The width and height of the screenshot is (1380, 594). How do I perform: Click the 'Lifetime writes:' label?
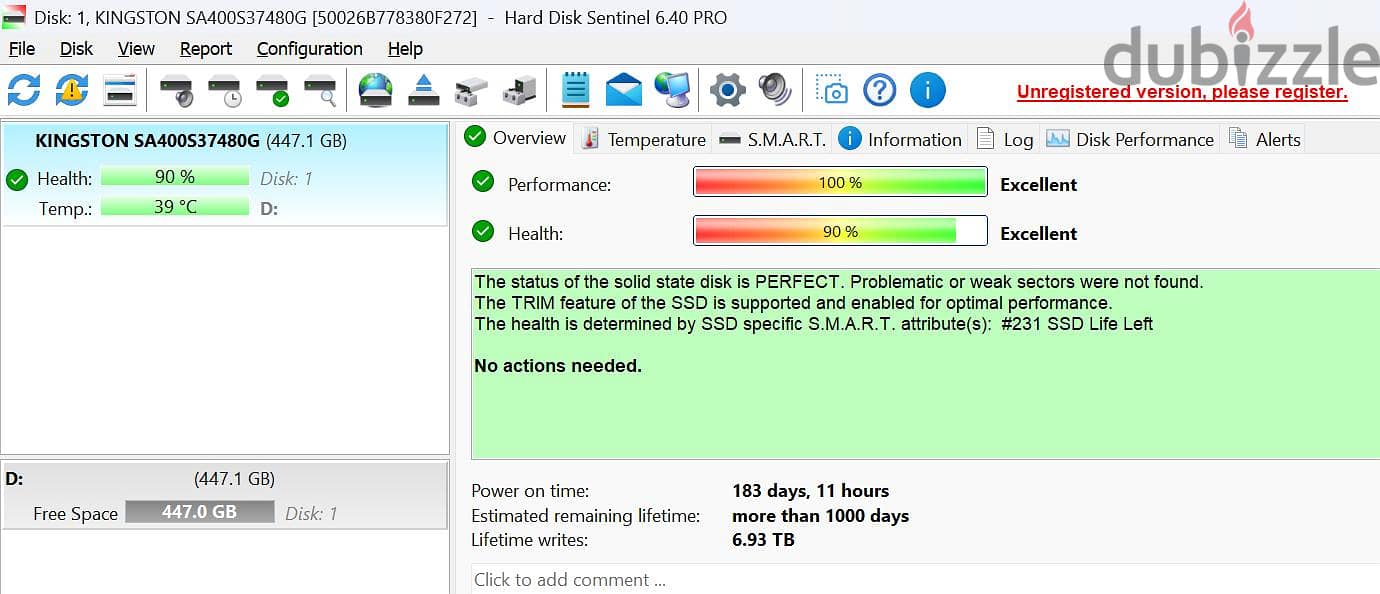click(x=529, y=540)
